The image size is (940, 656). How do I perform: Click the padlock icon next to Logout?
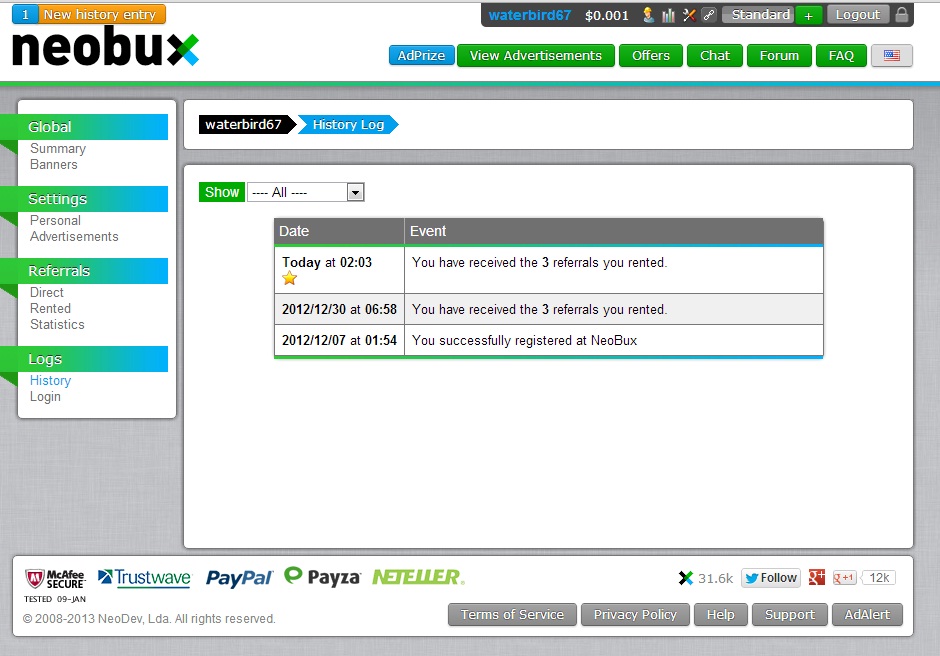coord(902,14)
